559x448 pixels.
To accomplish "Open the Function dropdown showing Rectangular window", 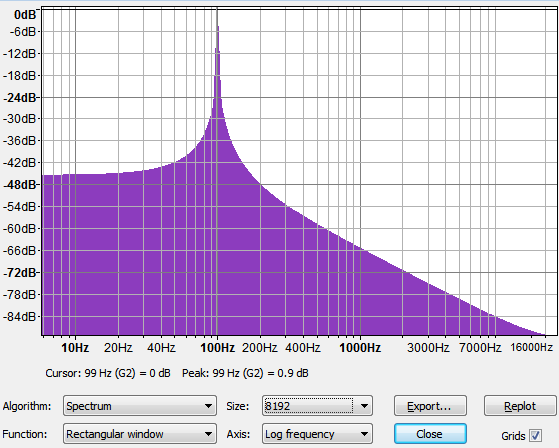I will 140,434.
